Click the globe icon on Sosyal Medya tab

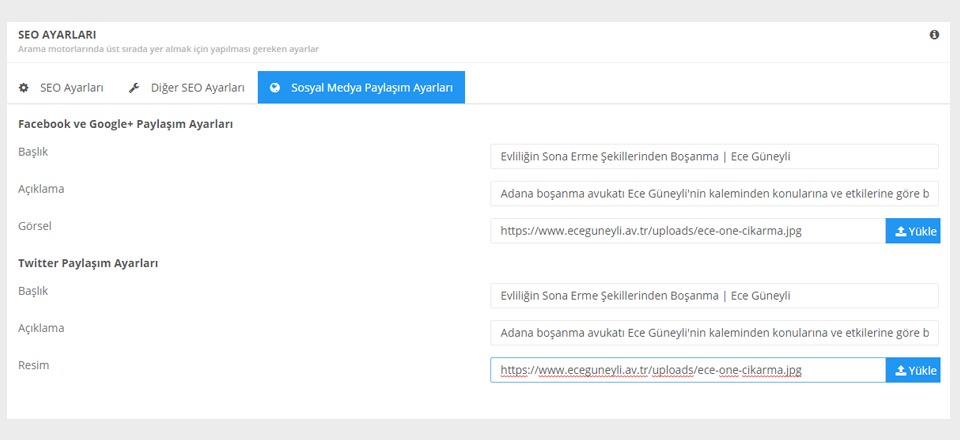pos(275,88)
